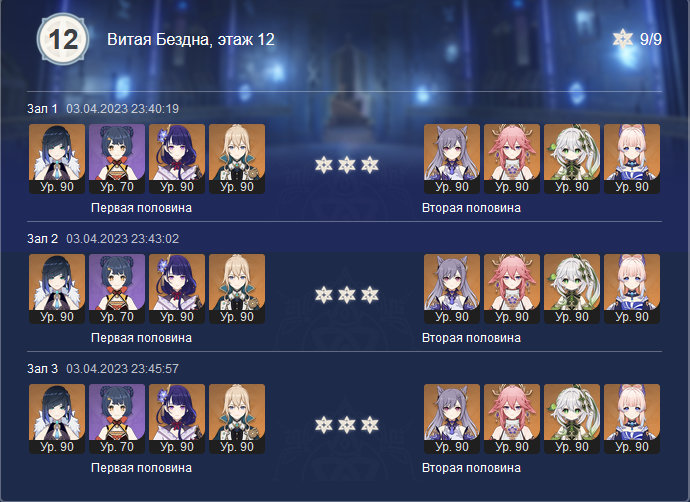Image resolution: width=690 pixels, height=502 pixels.
Task: Click 'Вторая половина' label under Зал 2
Action: point(471,338)
